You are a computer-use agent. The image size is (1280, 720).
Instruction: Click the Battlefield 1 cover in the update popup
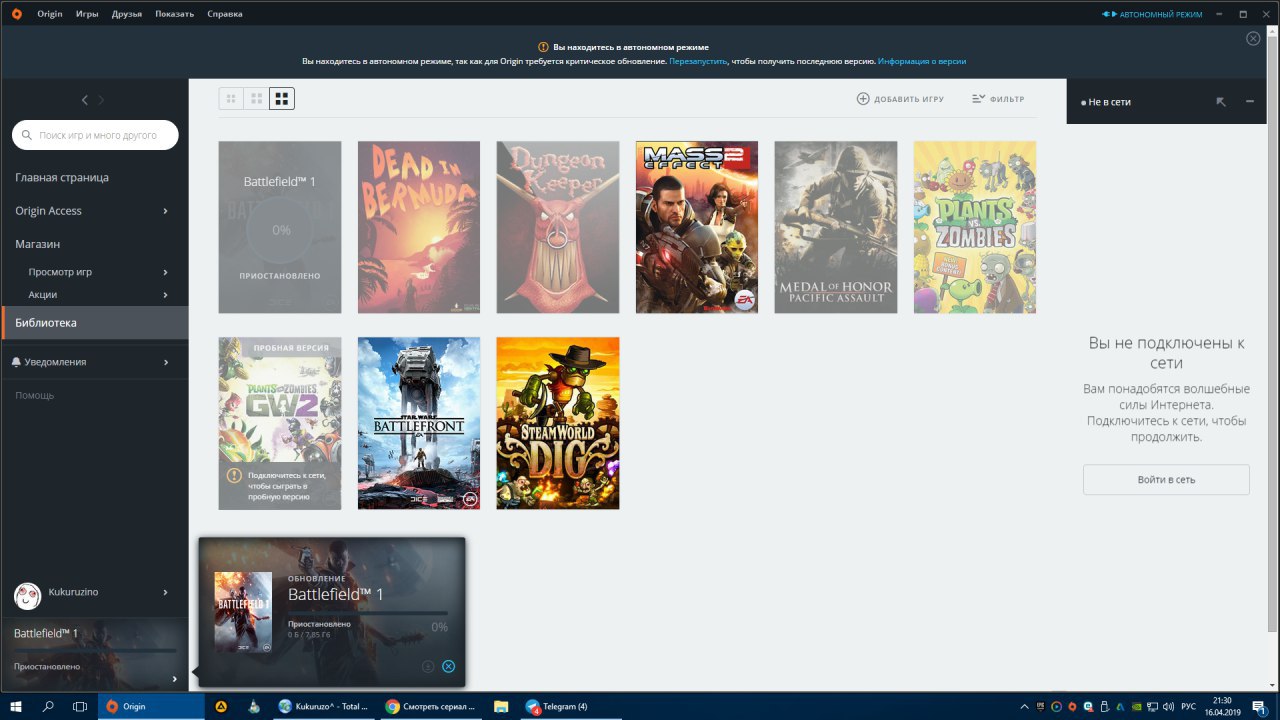coord(243,613)
